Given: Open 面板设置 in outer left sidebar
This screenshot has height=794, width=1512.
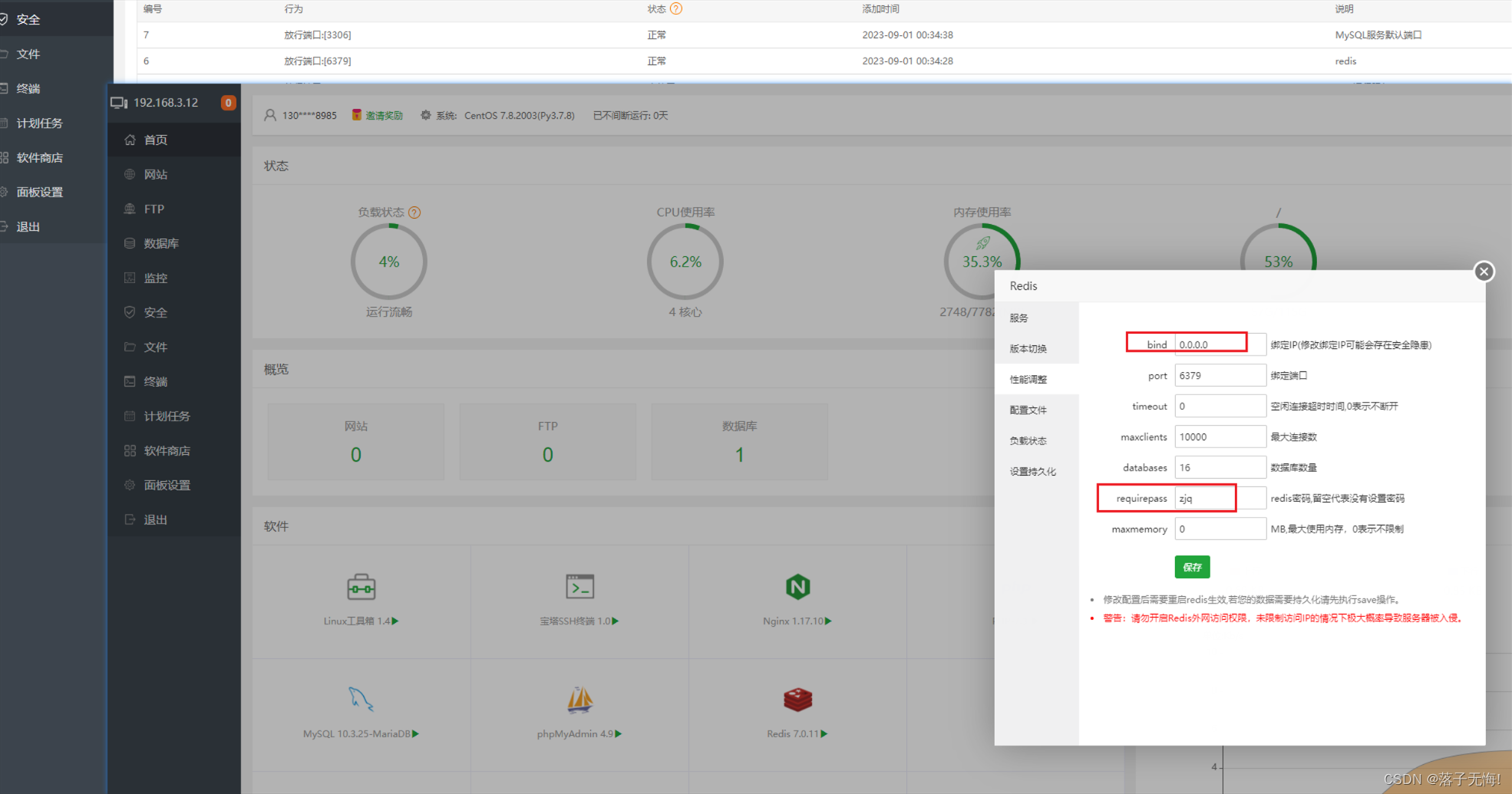Looking at the screenshot, I should tap(54, 192).
